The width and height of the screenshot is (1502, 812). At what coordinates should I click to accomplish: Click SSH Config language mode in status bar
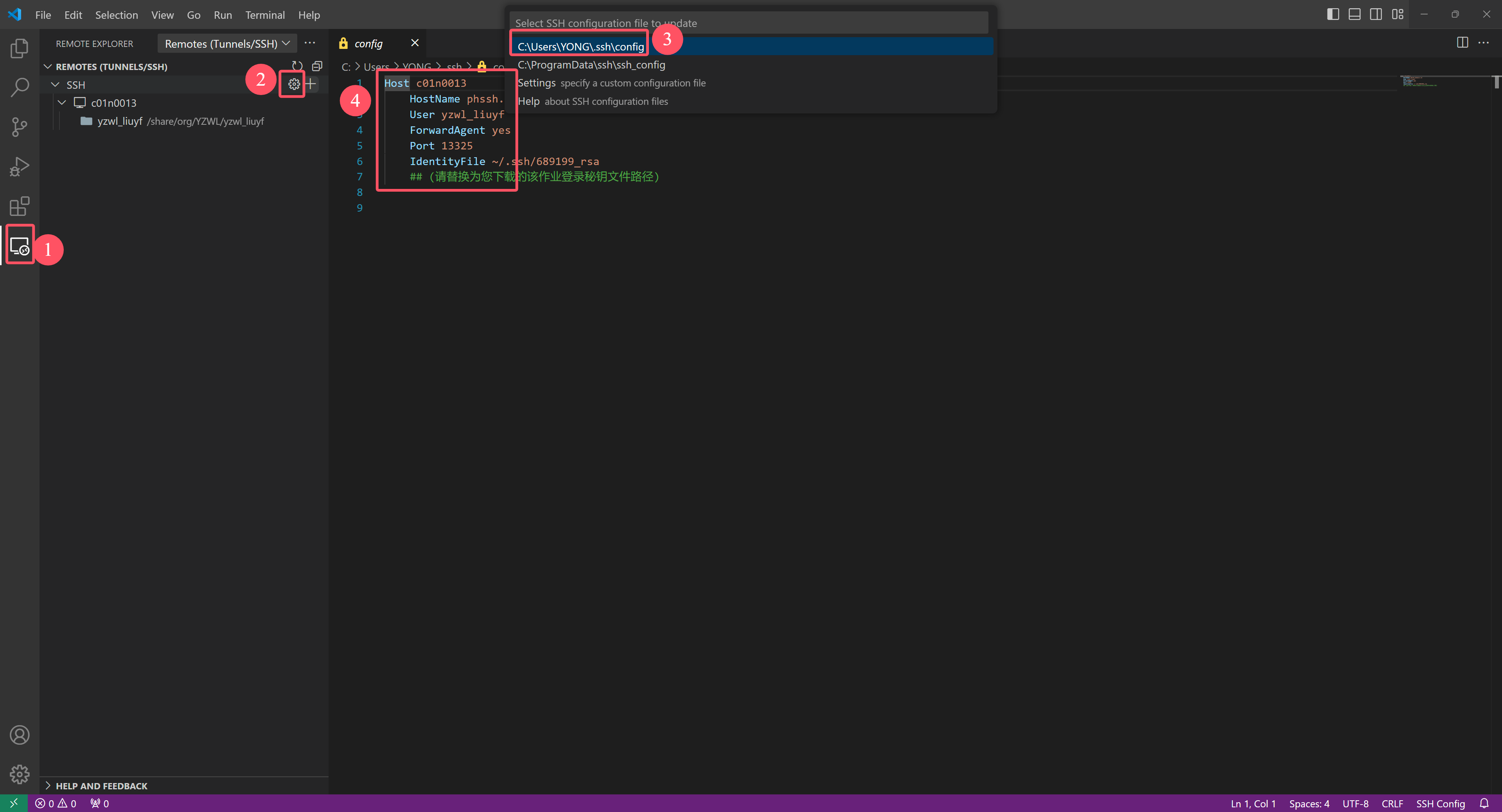point(1440,803)
